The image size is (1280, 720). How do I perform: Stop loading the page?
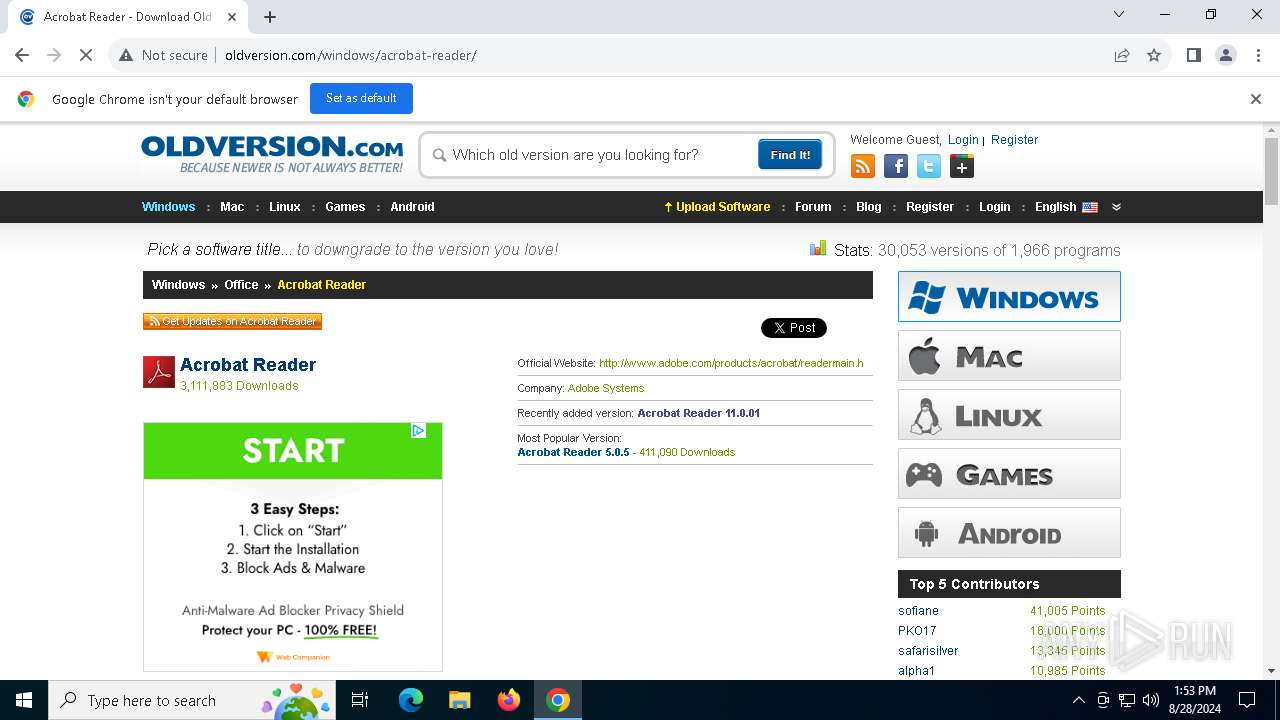click(x=86, y=55)
